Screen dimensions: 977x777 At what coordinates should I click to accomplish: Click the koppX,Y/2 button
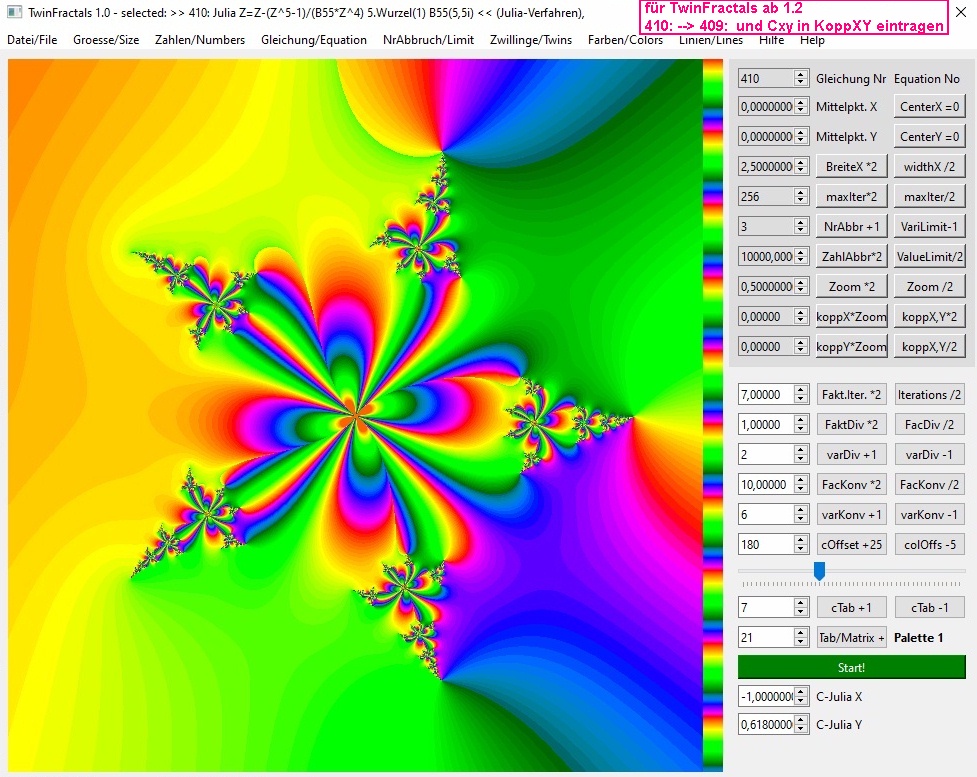pos(930,346)
